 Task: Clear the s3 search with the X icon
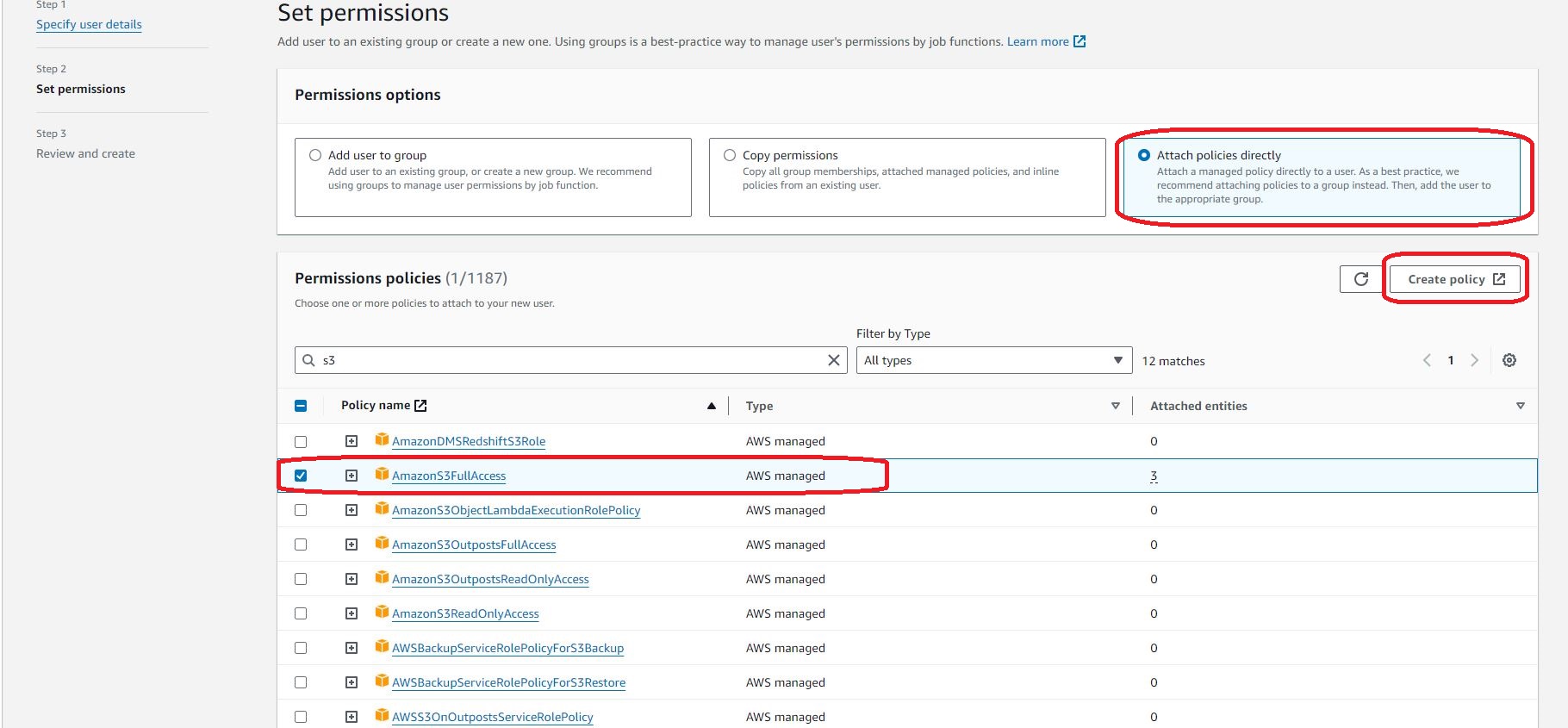[833, 360]
